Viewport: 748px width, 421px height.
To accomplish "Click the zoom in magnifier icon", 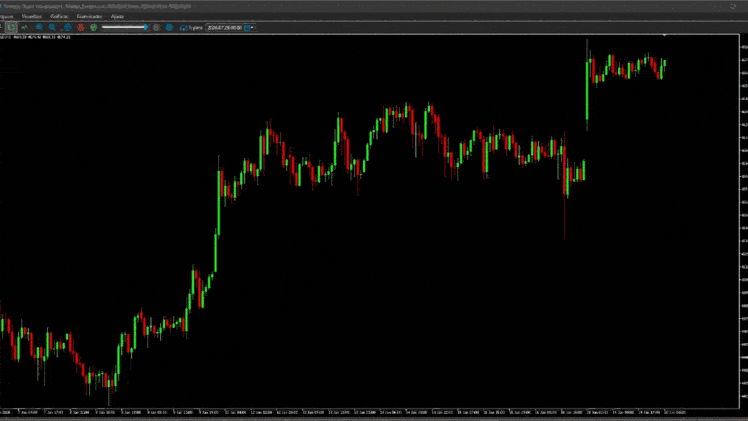I will coord(39,27).
